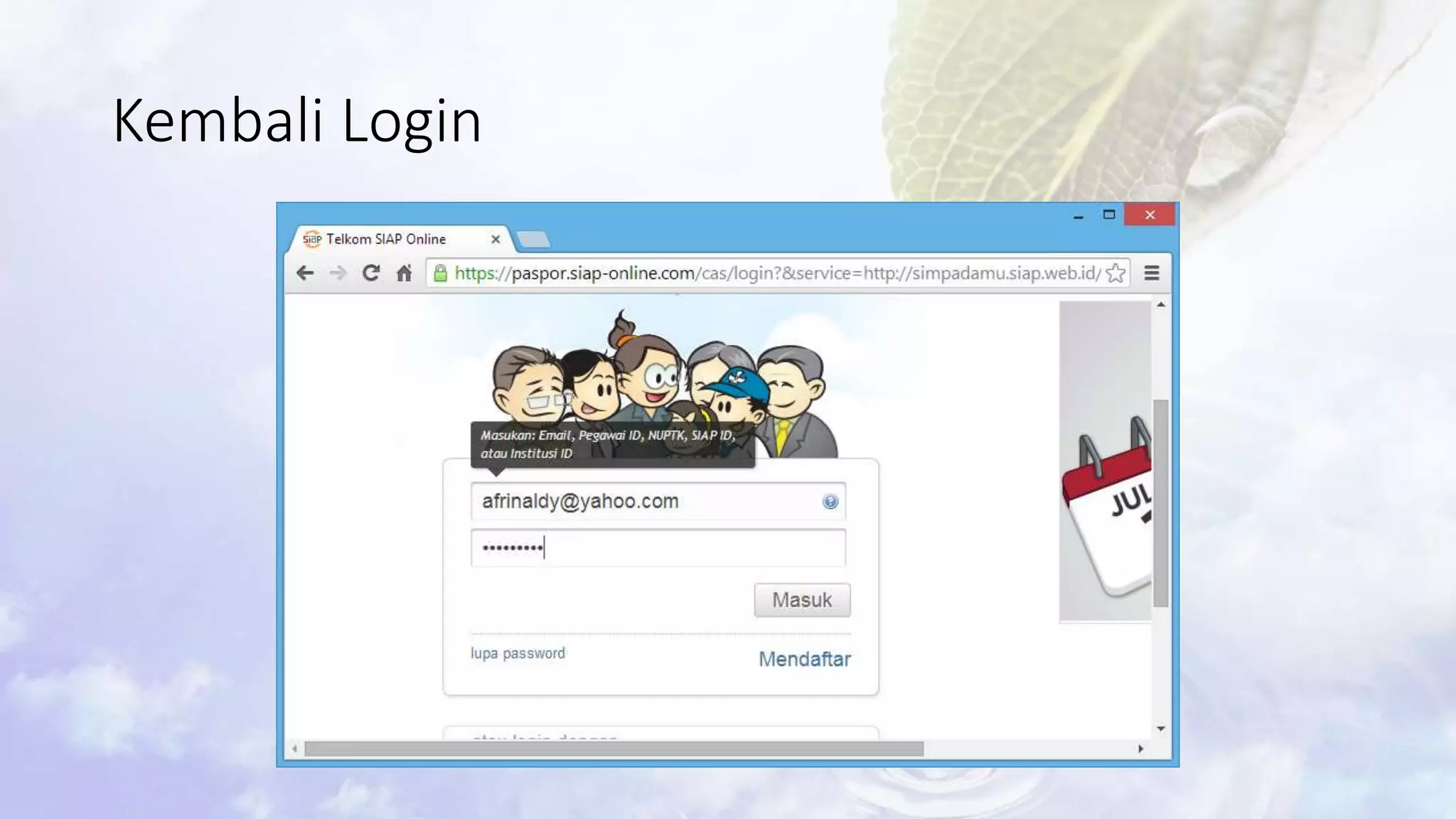The image size is (1456, 819).
Task: Click the vertical scrollbar down arrow
Action: [x=1161, y=729]
